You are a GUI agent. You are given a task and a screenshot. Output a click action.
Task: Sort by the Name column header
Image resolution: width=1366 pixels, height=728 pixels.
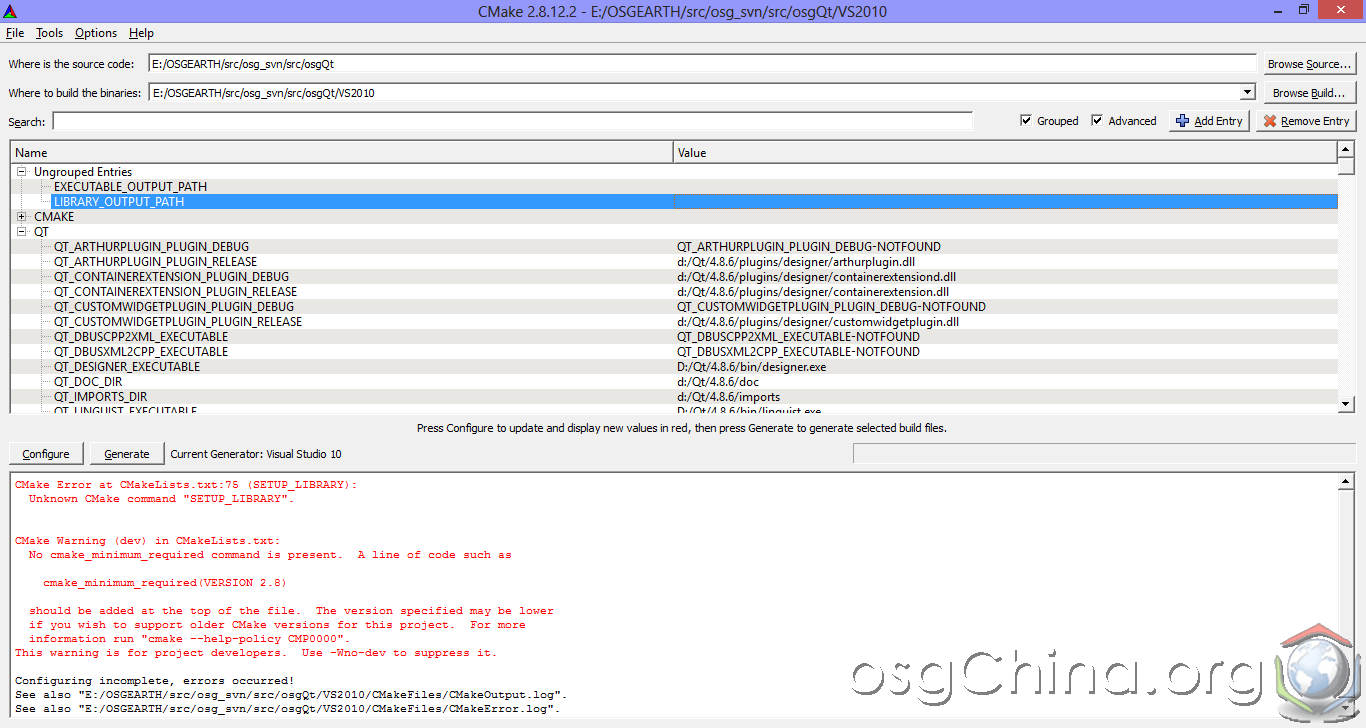click(x=342, y=153)
